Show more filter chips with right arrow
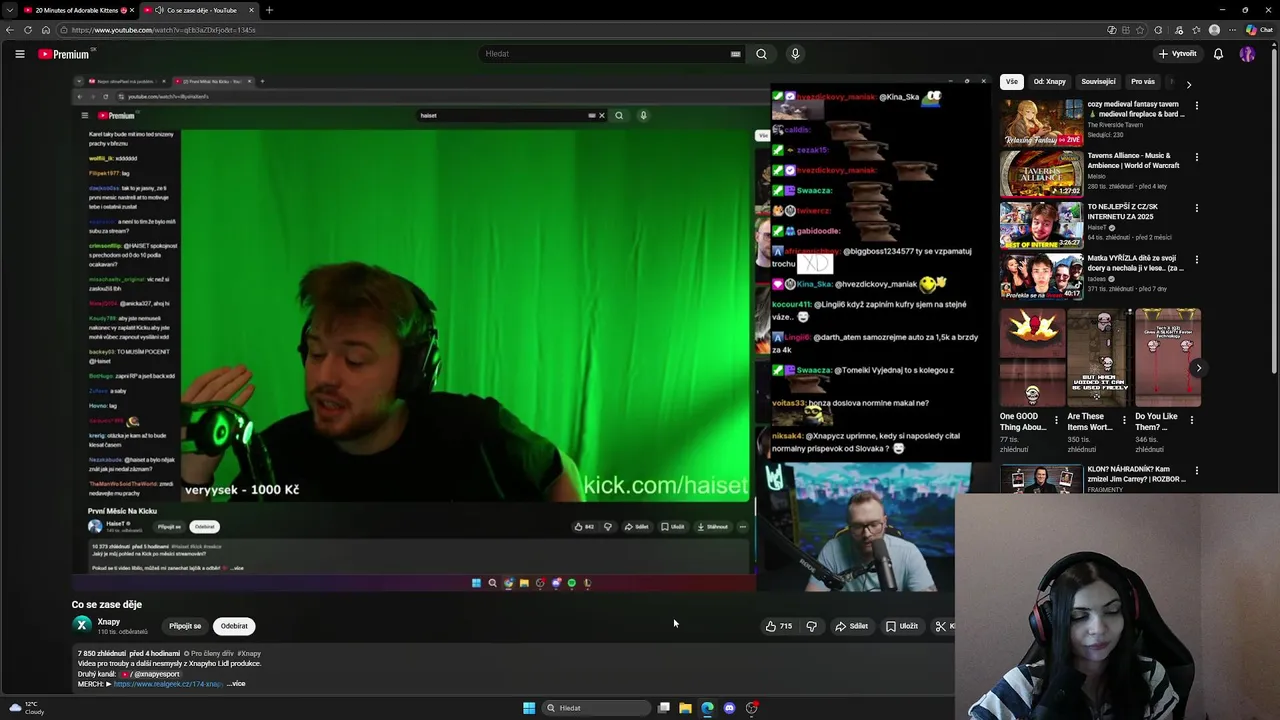Screen dimensions: 1280x720 pyautogui.click(x=1188, y=84)
